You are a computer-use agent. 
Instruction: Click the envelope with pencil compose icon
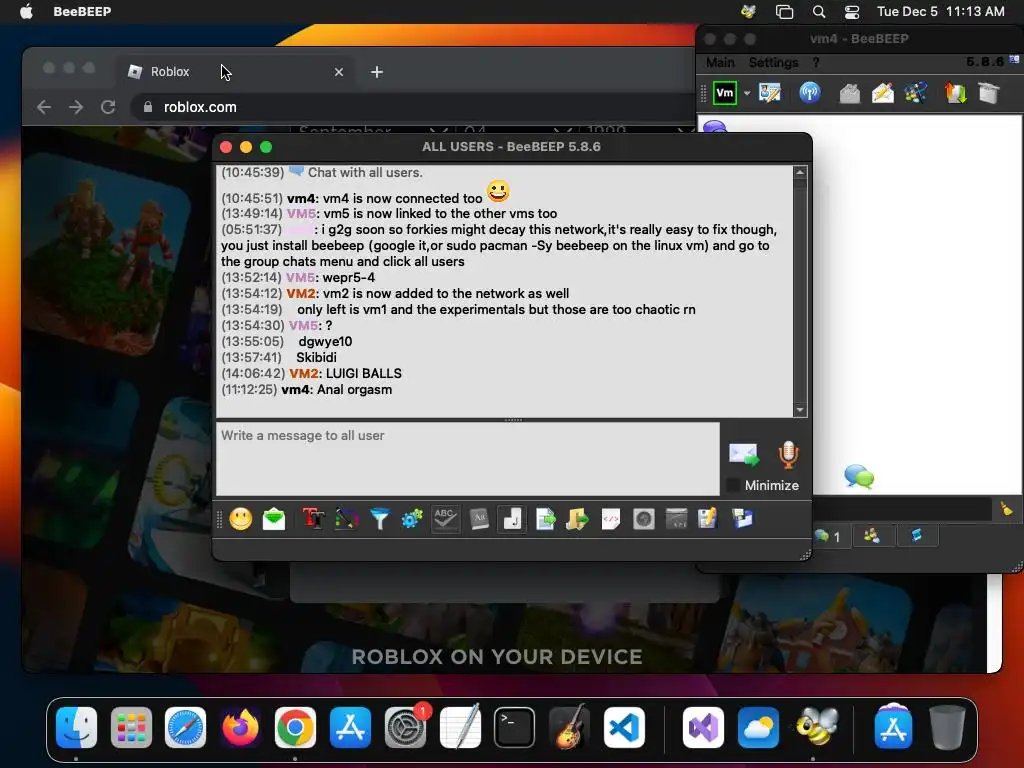[883, 93]
